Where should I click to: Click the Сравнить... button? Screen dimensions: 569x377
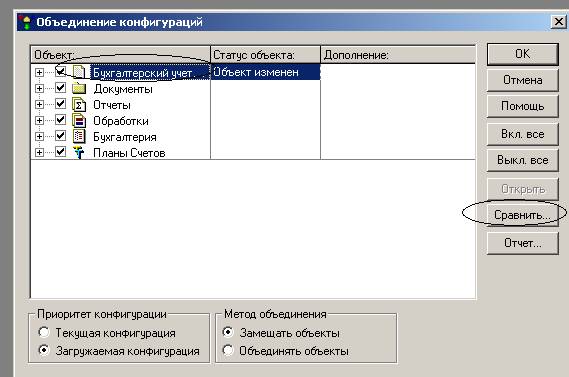[x=522, y=216]
